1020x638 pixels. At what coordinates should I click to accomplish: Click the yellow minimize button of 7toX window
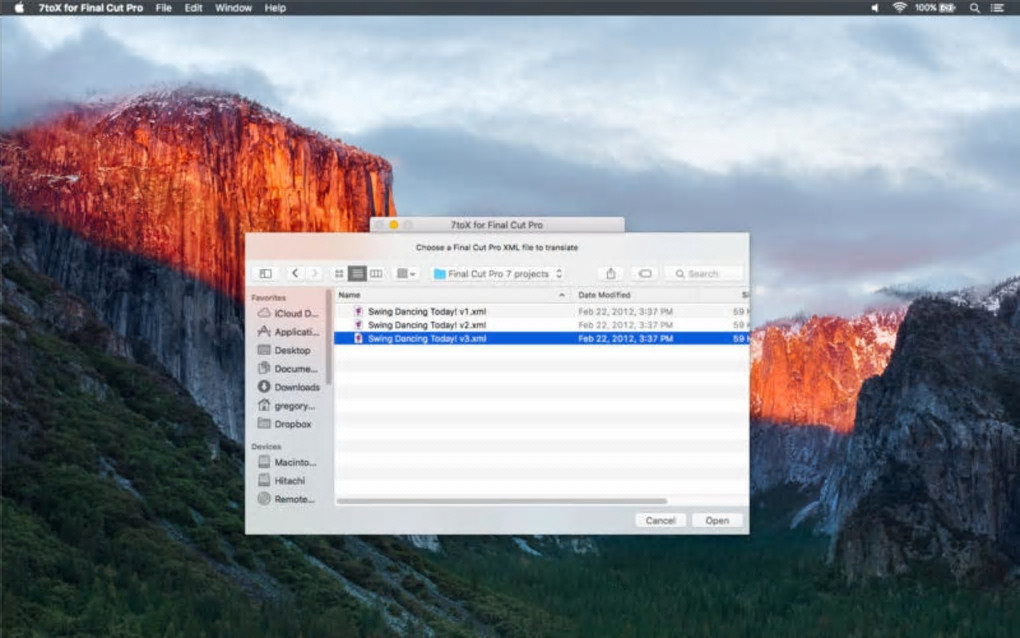click(x=394, y=225)
